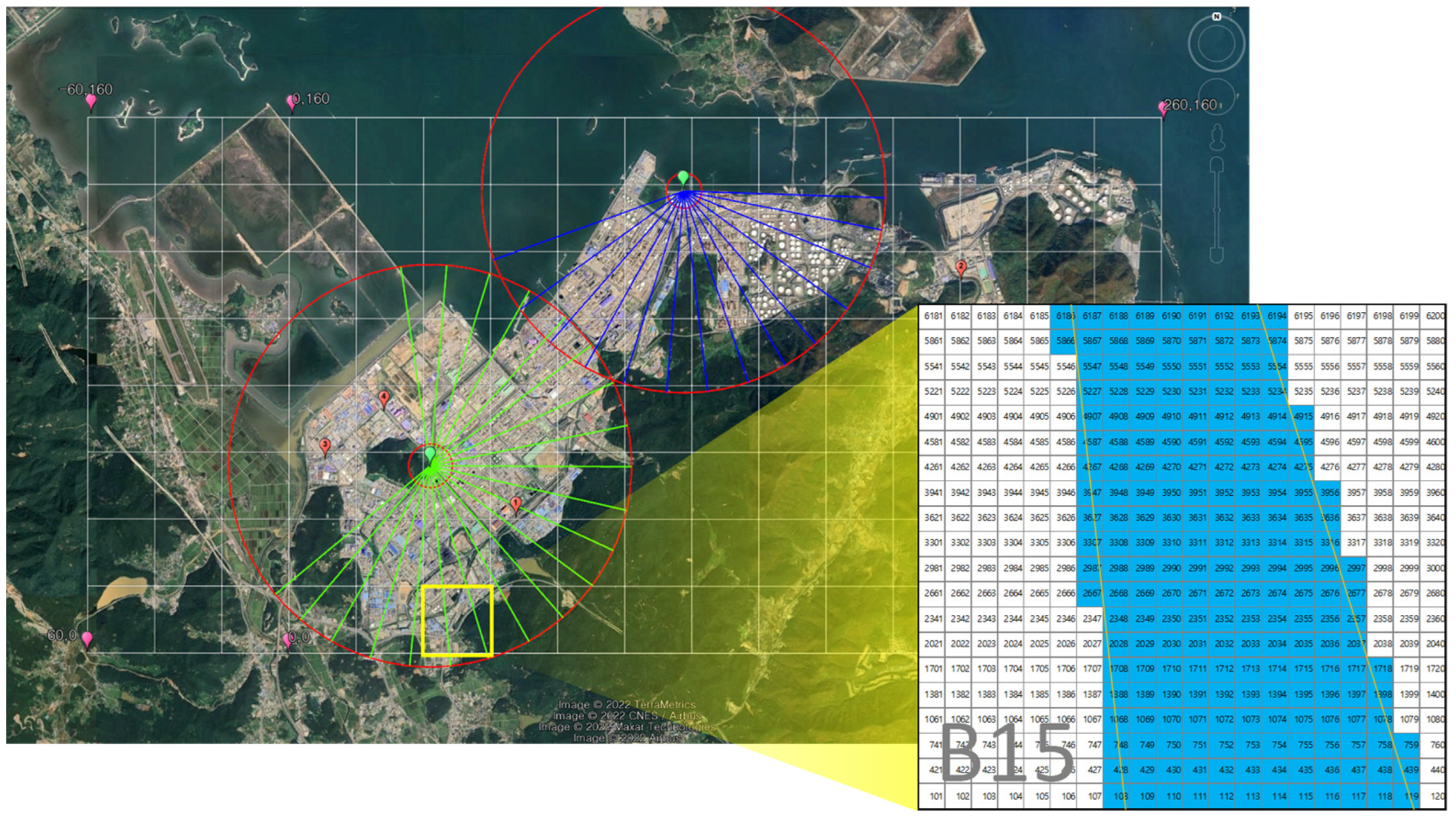
Task: Click the zoom slider track
Action: click(1217, 210)
